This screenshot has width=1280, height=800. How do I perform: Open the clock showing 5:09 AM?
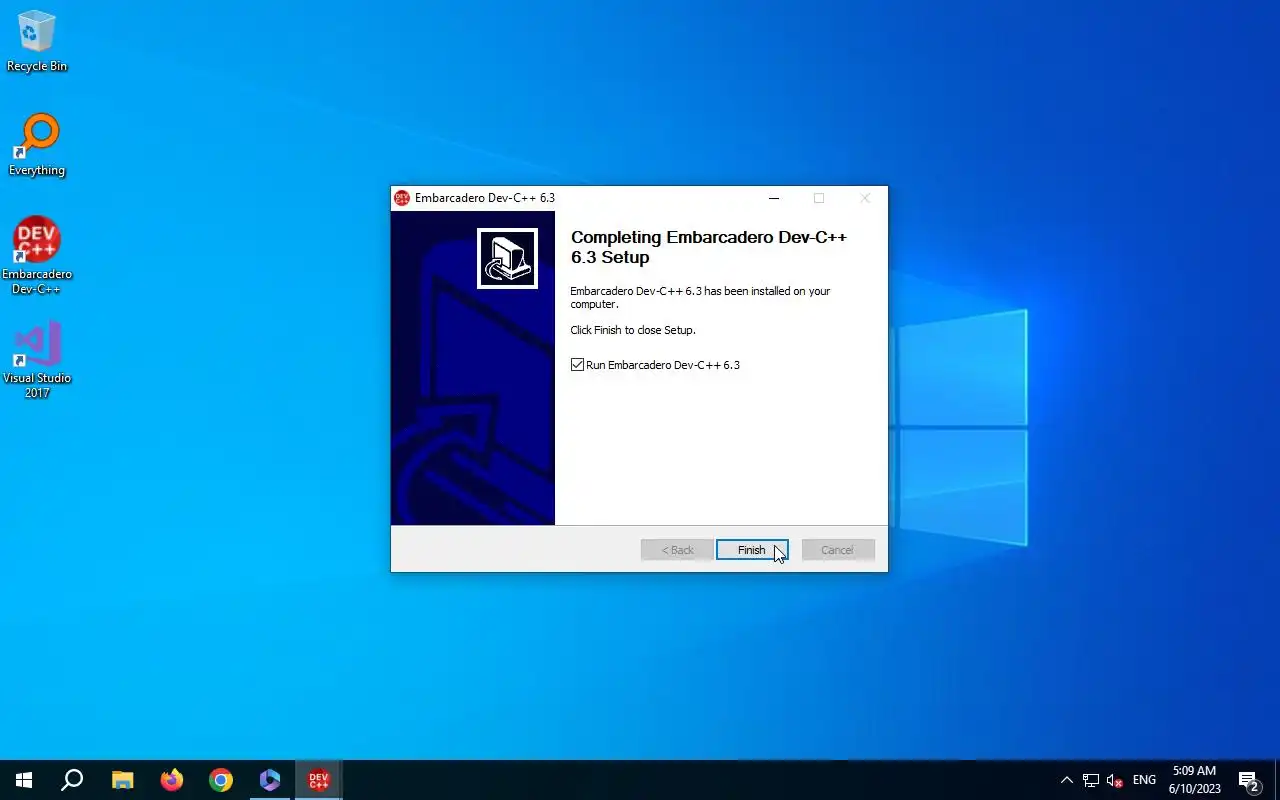tap(1194, 780)
